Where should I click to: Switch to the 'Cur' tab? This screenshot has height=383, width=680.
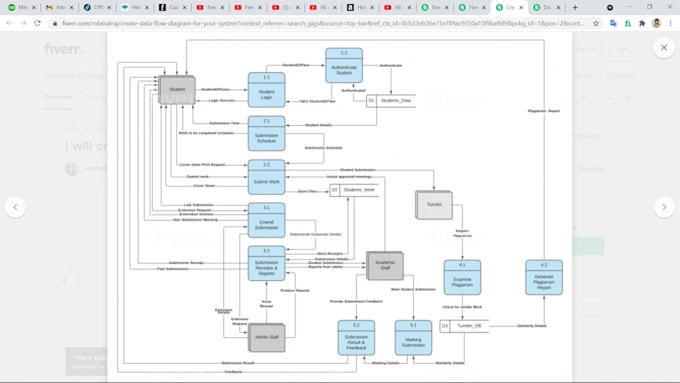(173, 7)
